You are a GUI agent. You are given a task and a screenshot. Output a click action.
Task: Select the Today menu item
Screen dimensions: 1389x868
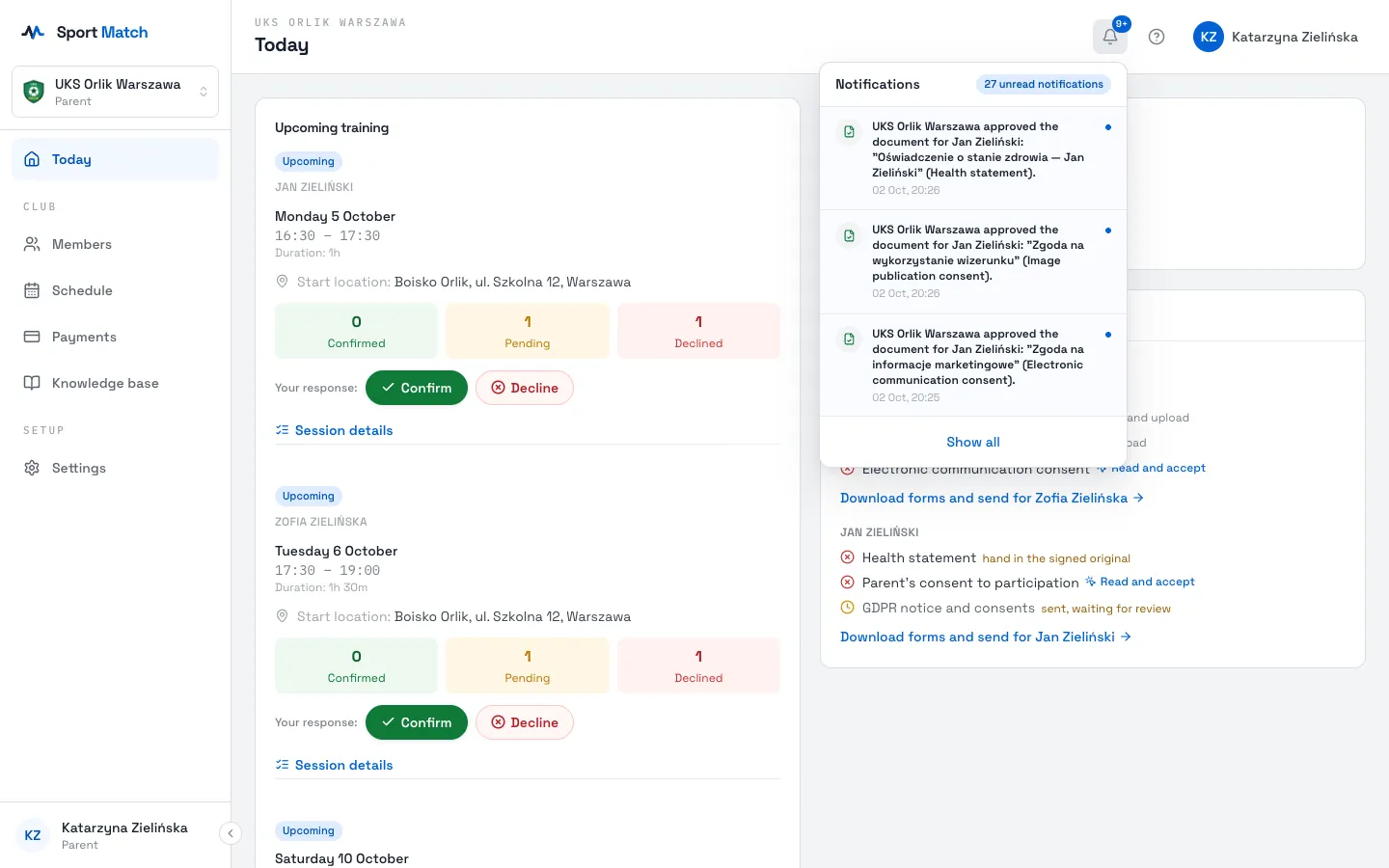(x=115, y=159)
